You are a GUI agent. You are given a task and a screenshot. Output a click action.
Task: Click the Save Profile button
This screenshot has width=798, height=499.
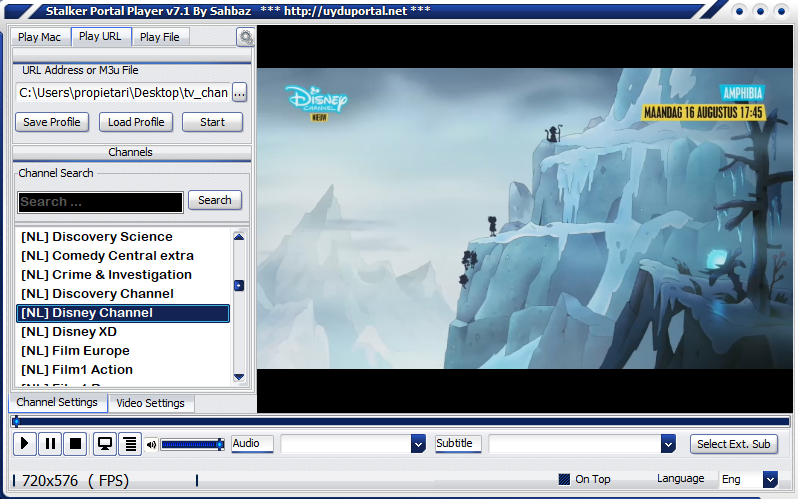(x=52, y=122)
